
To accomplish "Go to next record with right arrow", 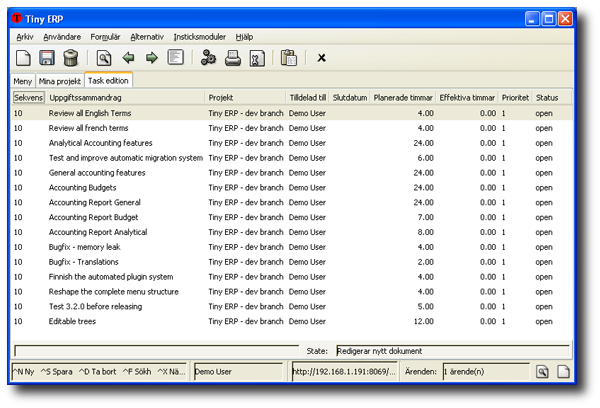I will [152, 58].
